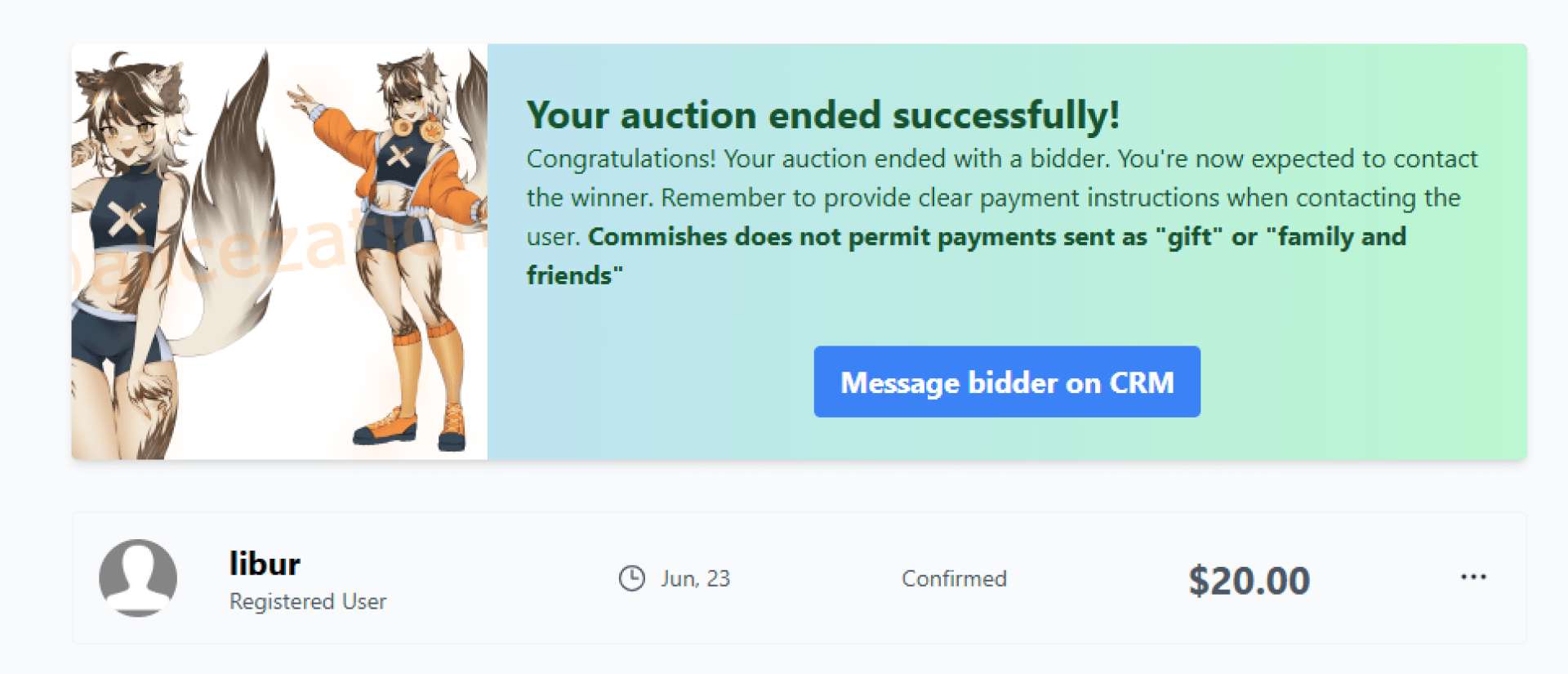Click the $20.00 bid amount
Image resolution: width=1568 pixels, height=674 pixels.
click(x=1249, y=581)
